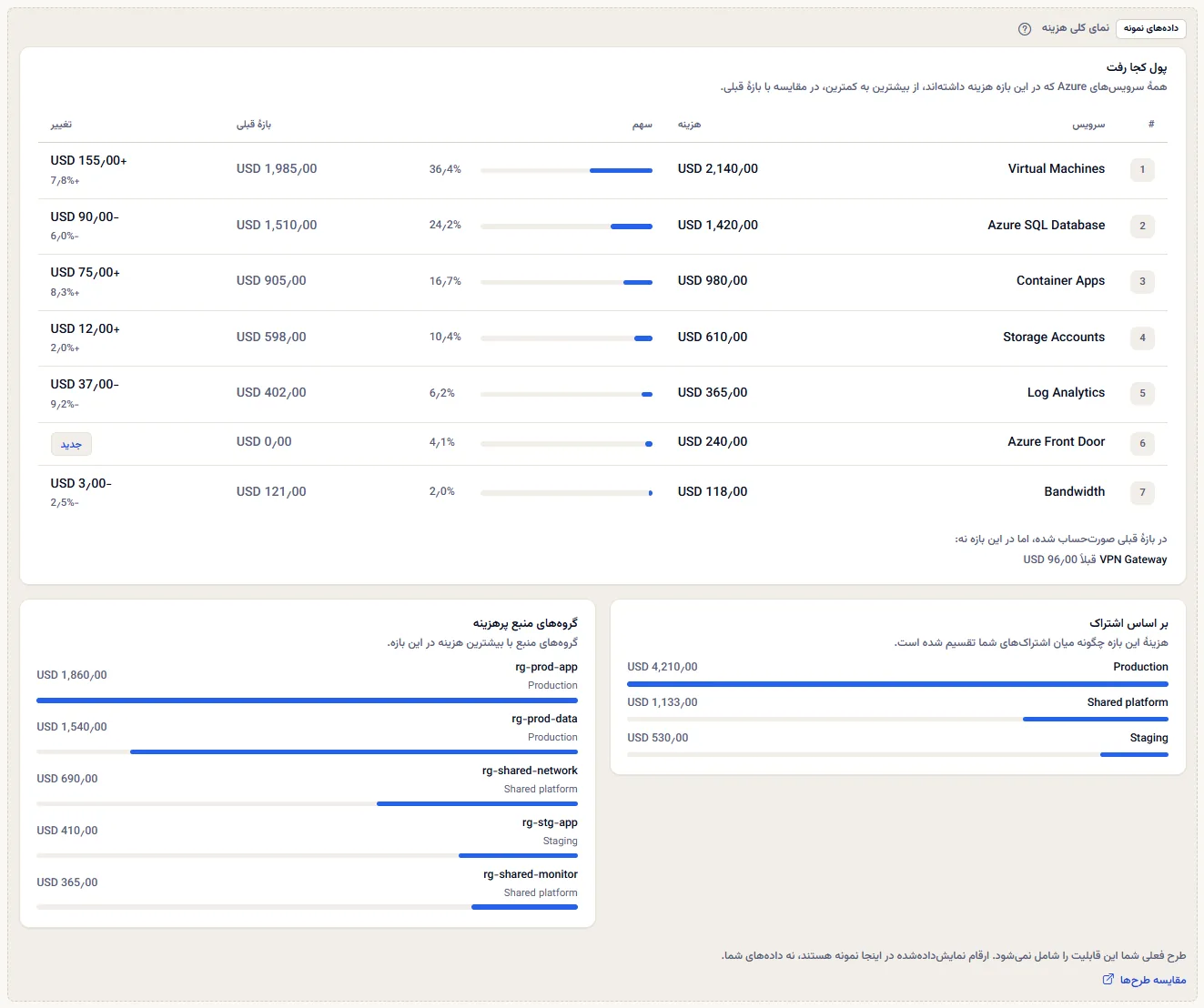Click the گروه‌های منبع پرهزینه heading
Screen dimensions: 1204x1008
(x=525, y=623)
